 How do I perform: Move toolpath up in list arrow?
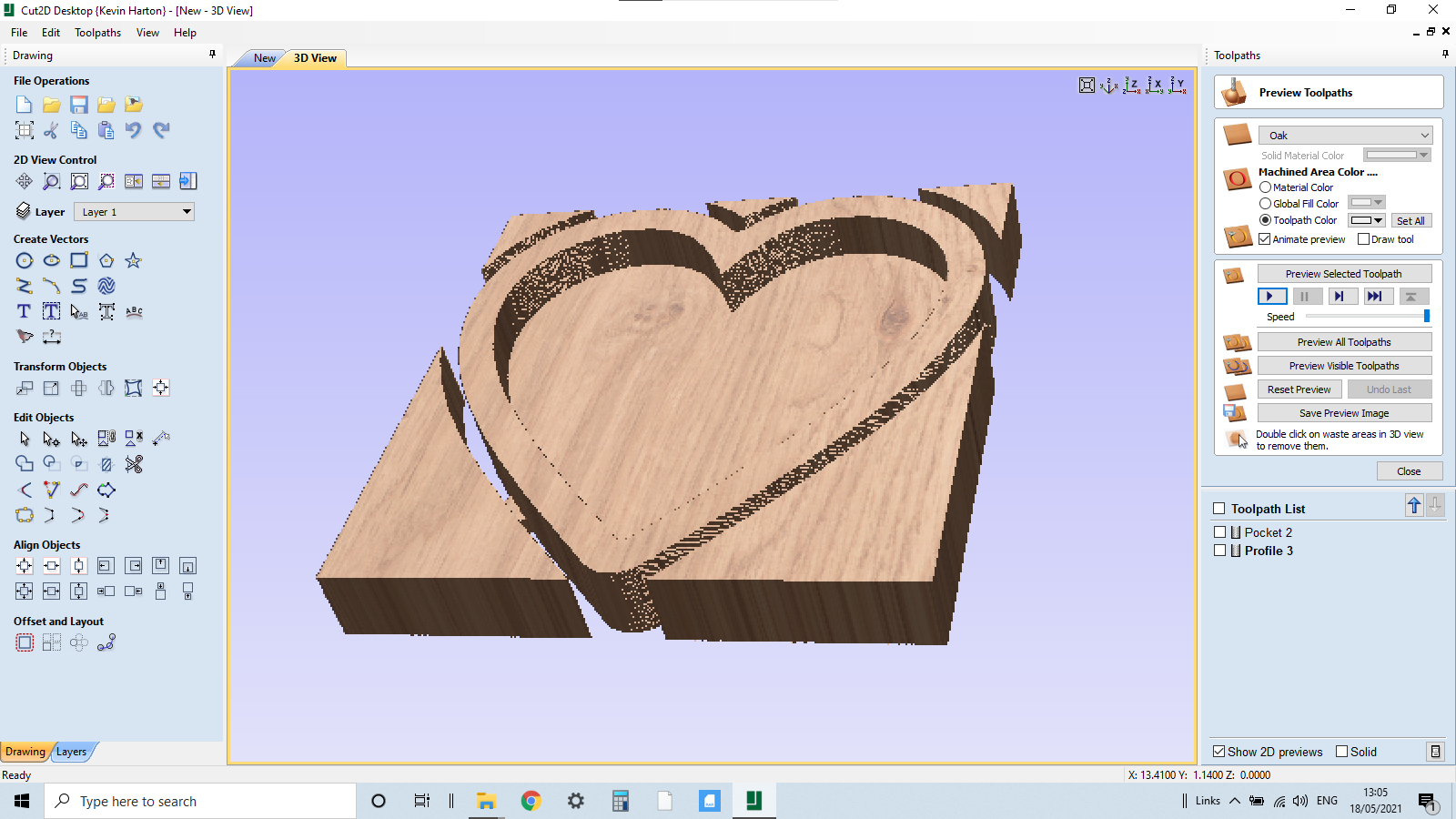[x=1414, y=505]
